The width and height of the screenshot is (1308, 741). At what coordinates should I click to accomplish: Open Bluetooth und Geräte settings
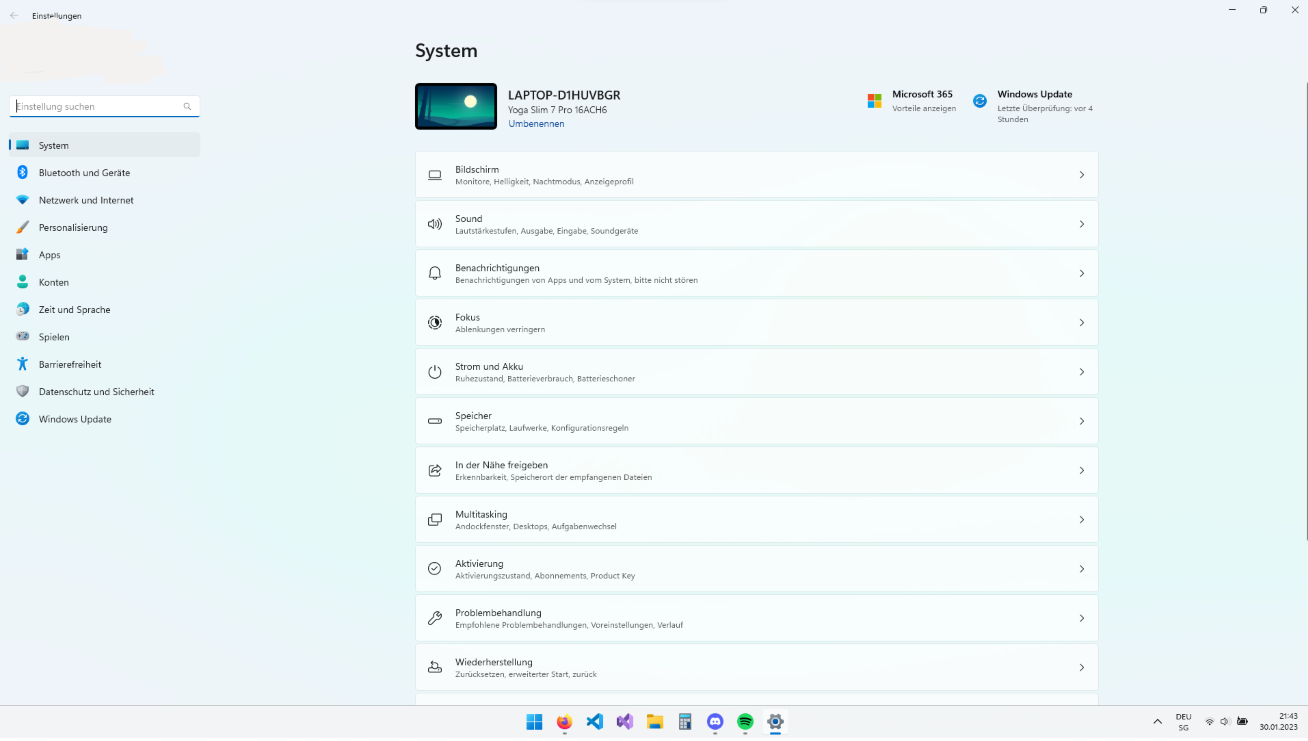click(x=83, y=172)
